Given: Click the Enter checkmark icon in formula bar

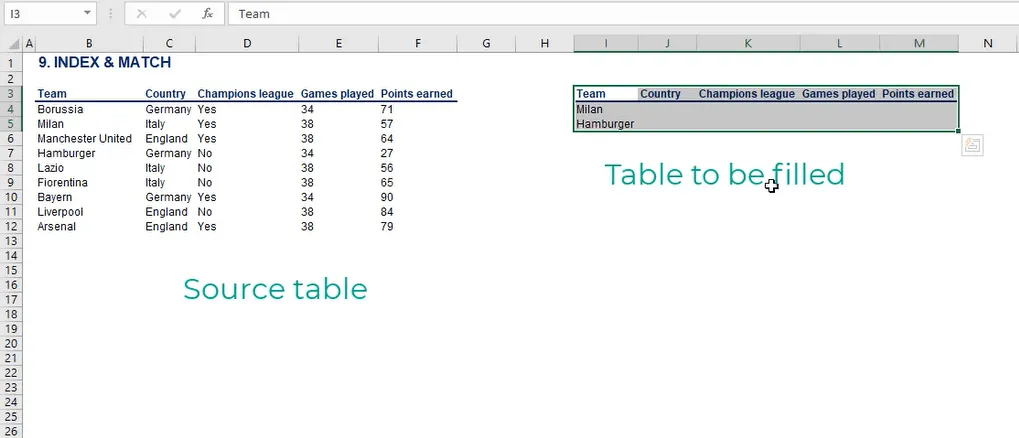Looking at the screenshot, I should (174, 13).
